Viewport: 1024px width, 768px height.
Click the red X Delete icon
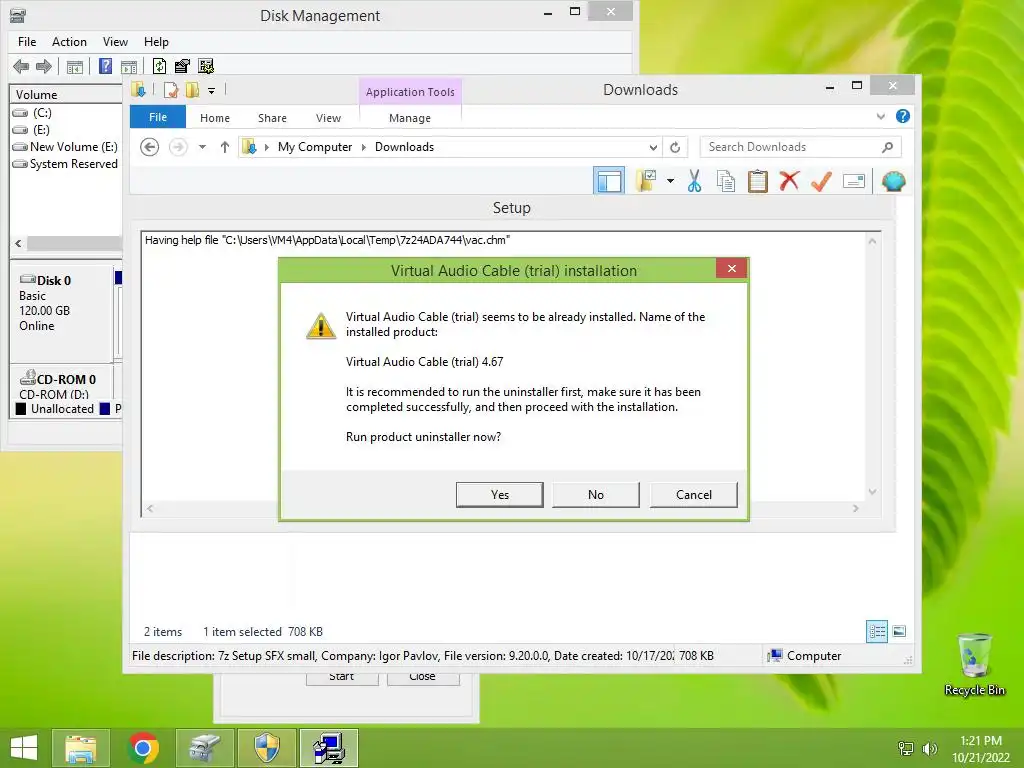coord(790,181)
